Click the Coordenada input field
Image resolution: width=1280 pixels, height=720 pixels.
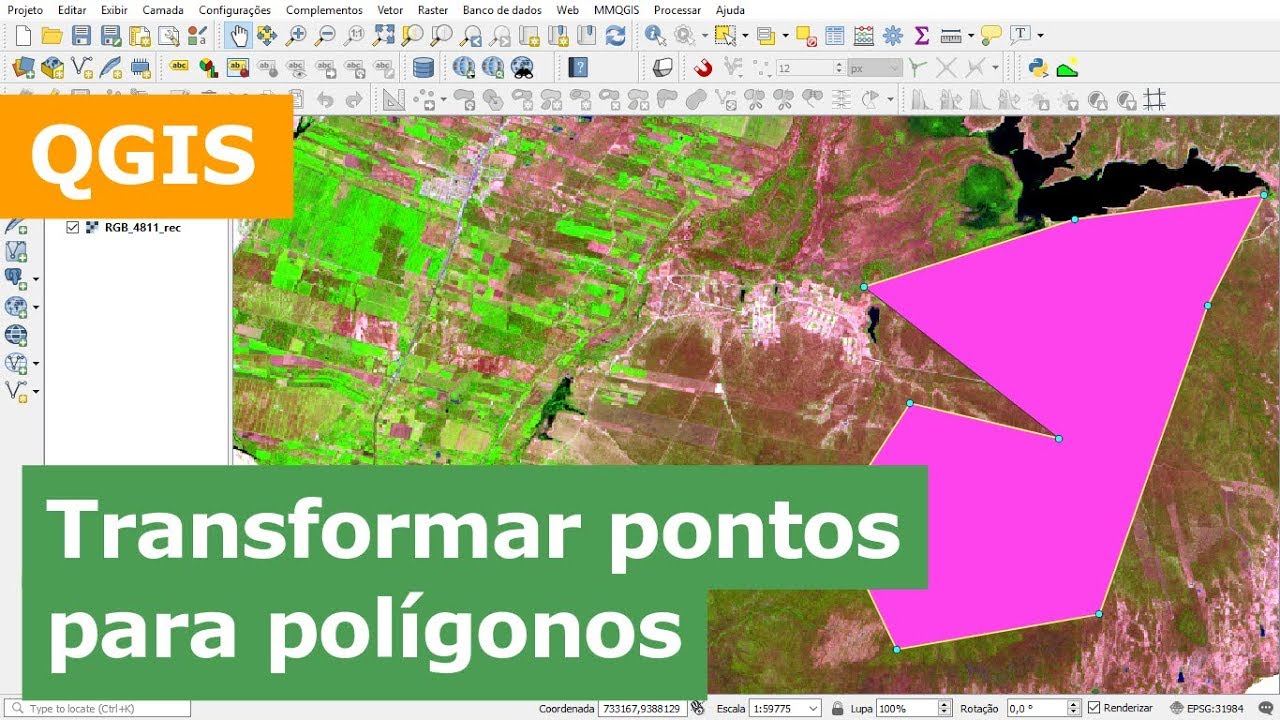[642, 708]
